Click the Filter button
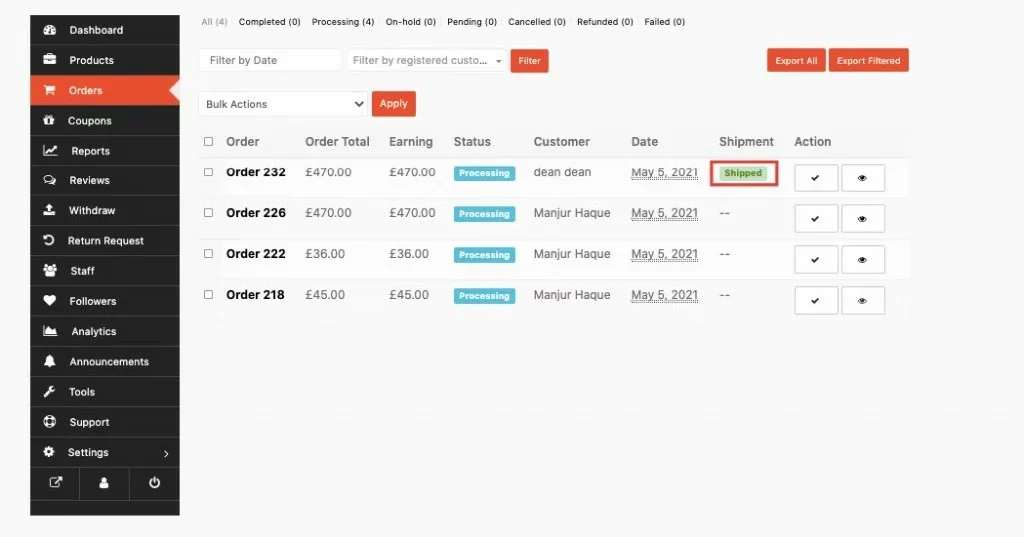Screen dimensions: 1024x537 coord(529,61)
